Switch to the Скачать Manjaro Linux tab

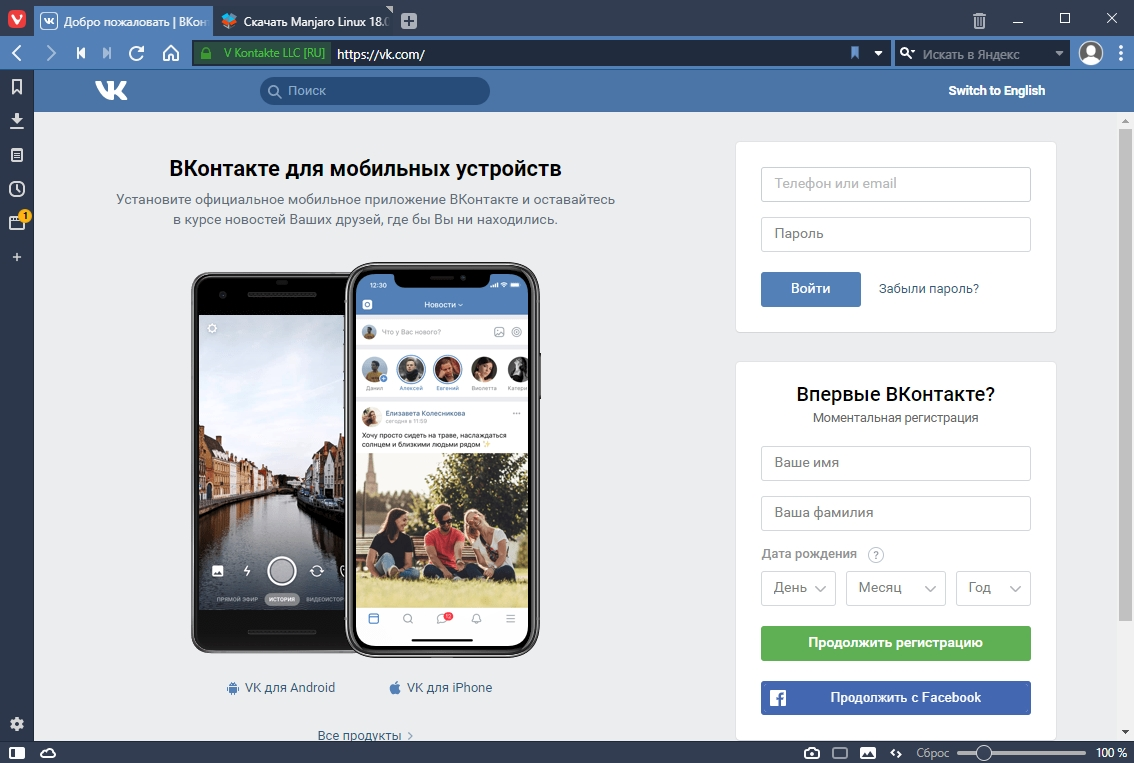point(304,21)
